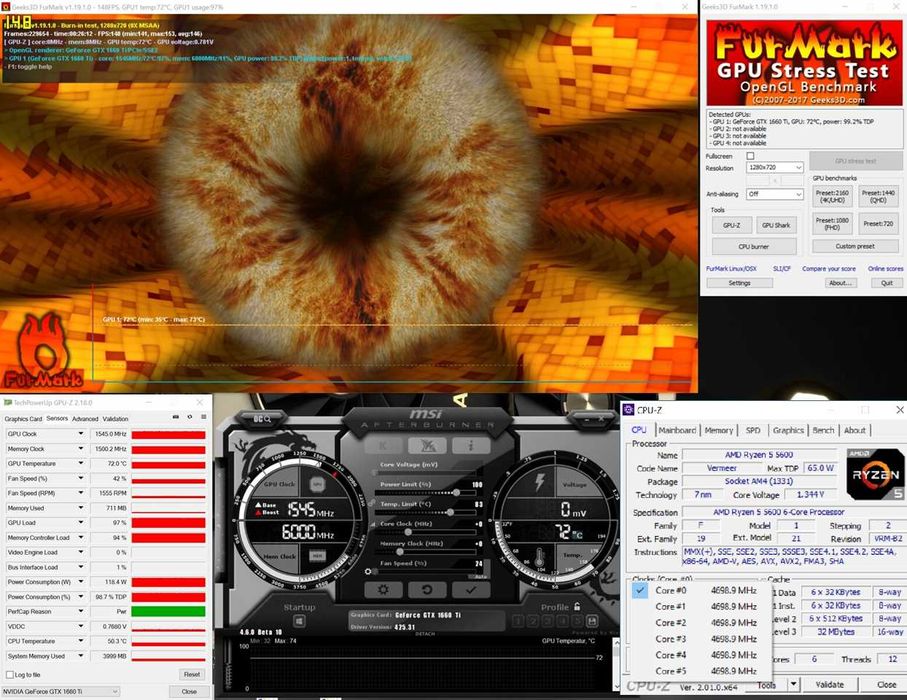Click lightning bolt icon in right gauge
This screenshot has height=700, width=907.
click(x=539, y=482)
